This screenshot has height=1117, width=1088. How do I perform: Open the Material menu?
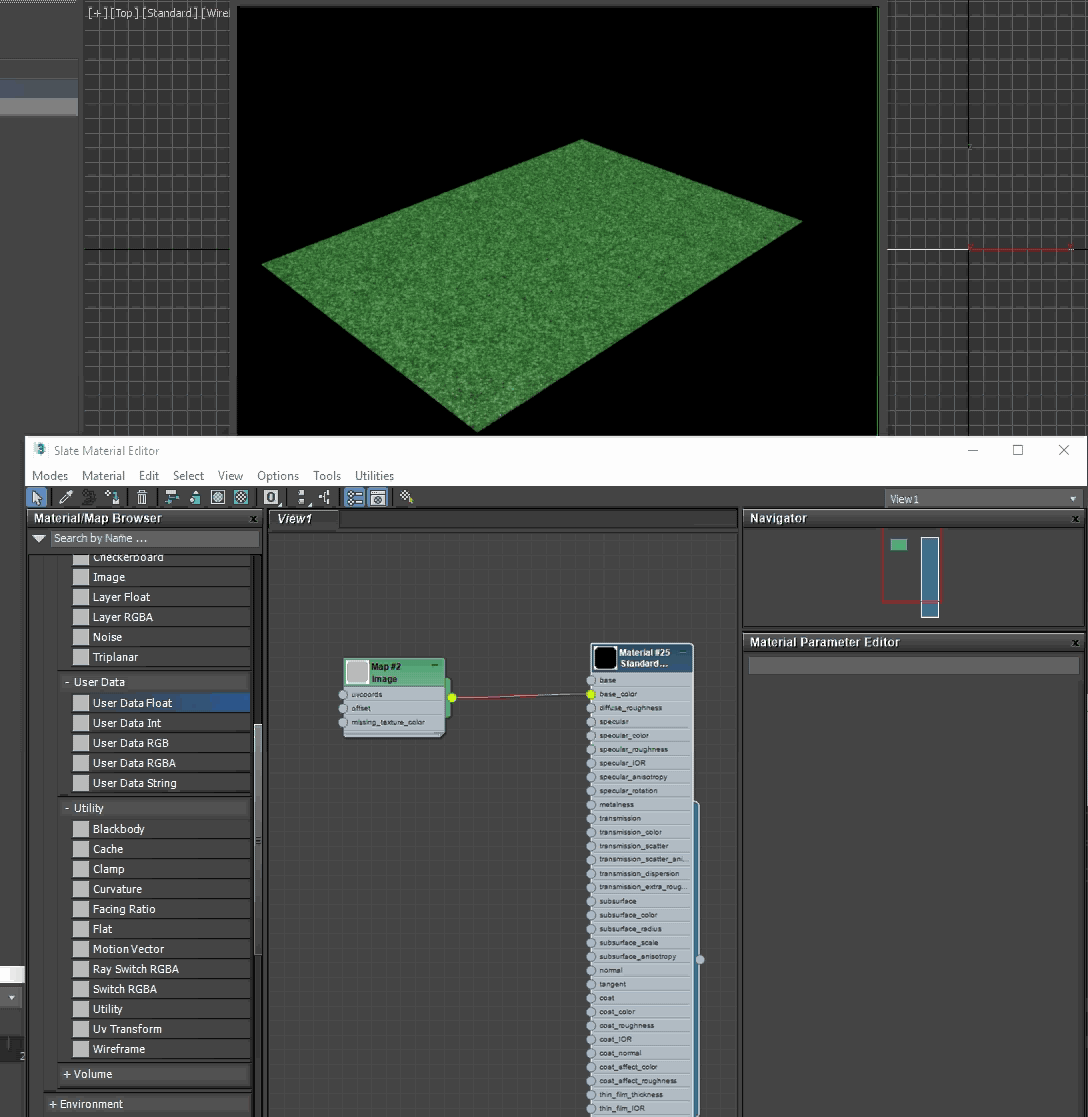103,476
